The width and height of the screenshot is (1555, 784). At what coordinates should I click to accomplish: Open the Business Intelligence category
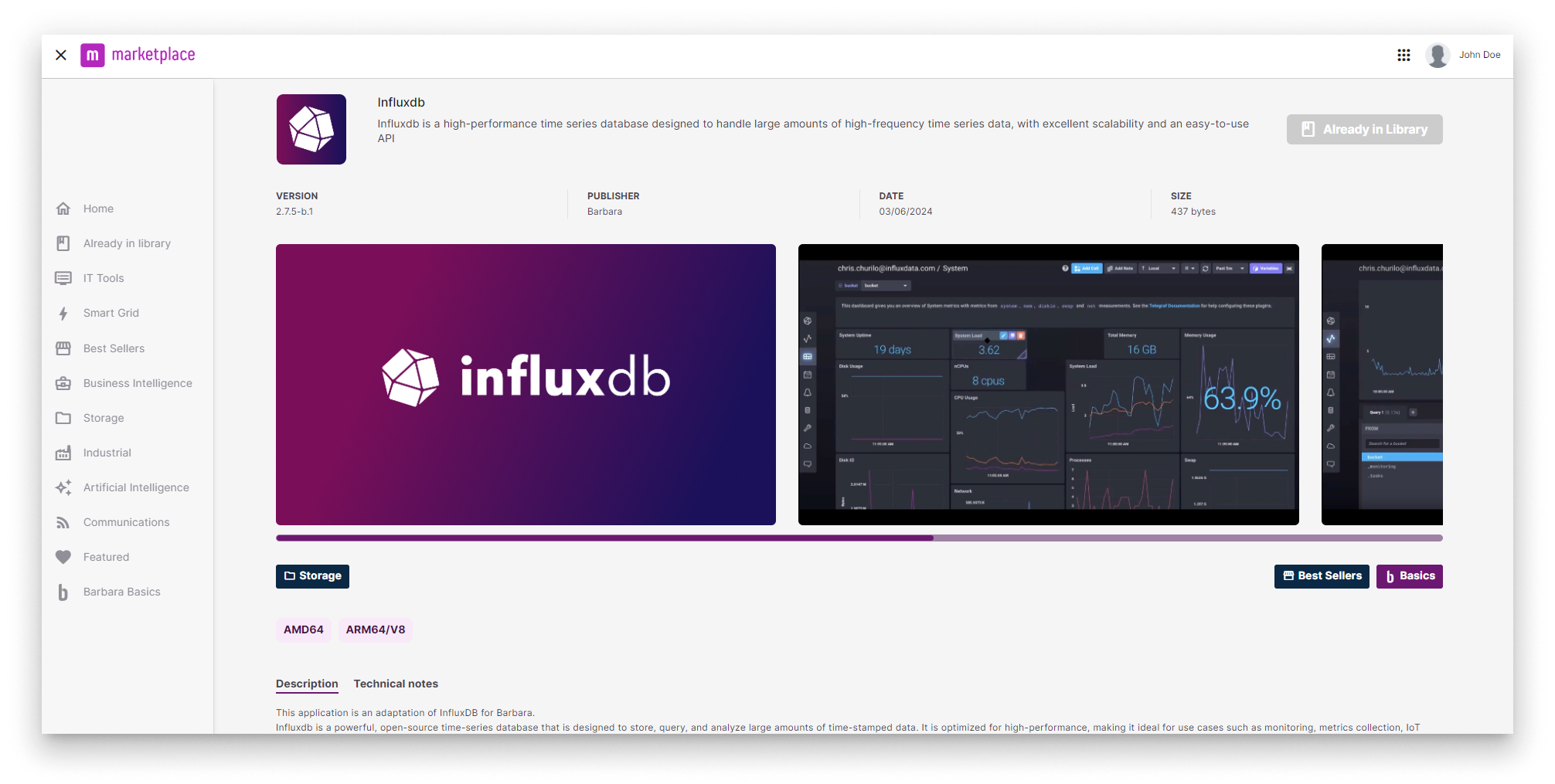[63, 383]
